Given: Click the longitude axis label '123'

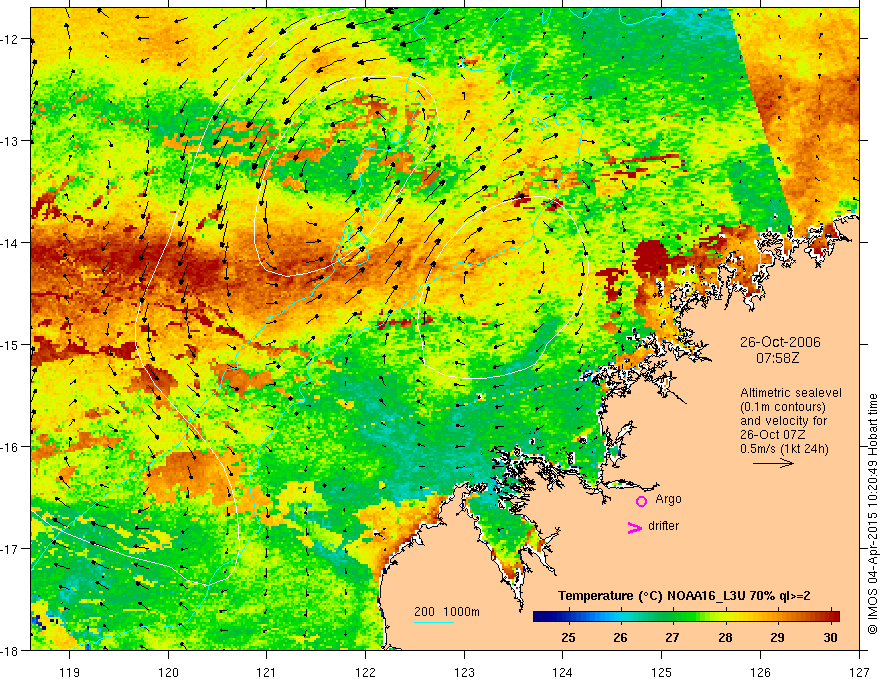Looking at the screenshot, I should 464,672.
